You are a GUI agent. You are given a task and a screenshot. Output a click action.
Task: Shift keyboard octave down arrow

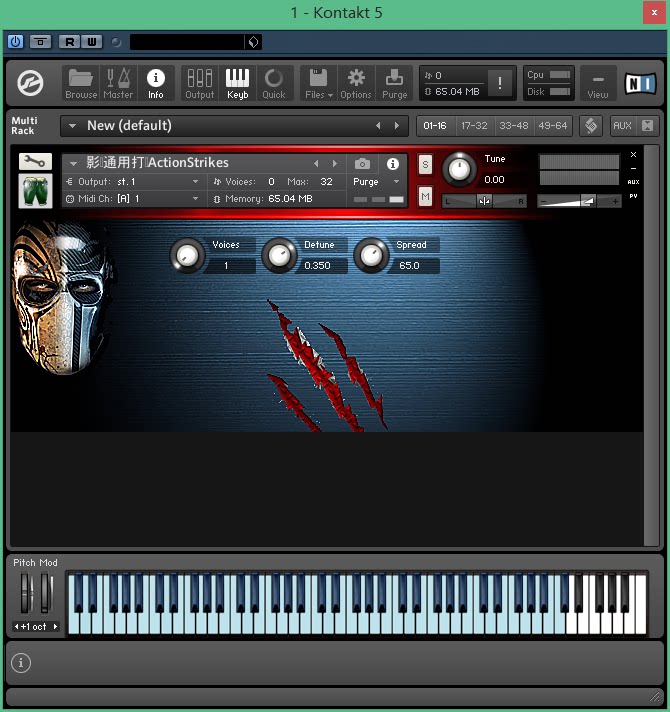coord(16,627)
